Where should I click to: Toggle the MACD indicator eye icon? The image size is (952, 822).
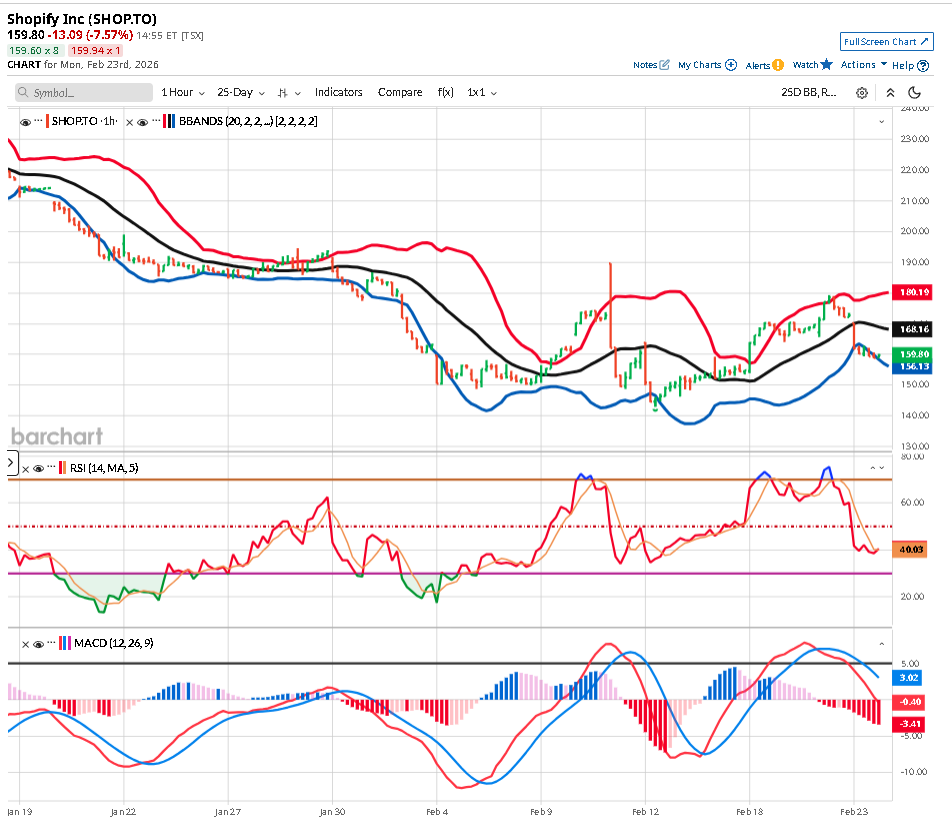coord(38,643)
